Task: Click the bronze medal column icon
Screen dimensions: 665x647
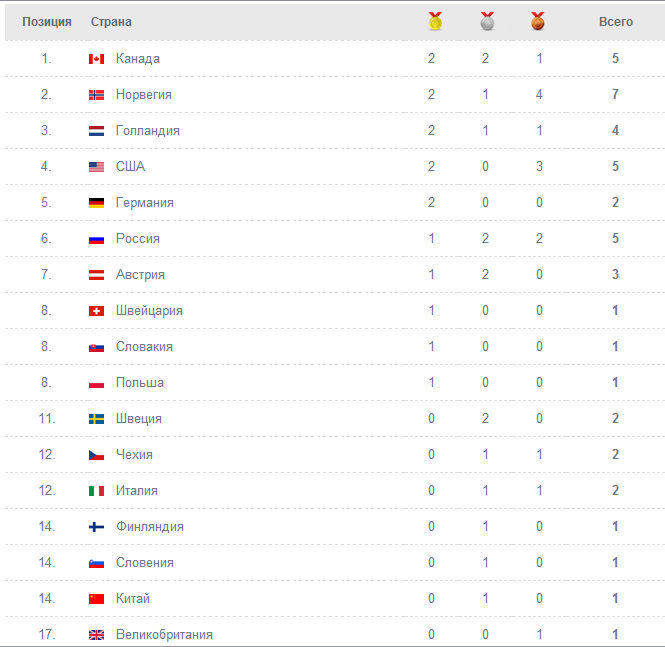Action: point(538,21)
